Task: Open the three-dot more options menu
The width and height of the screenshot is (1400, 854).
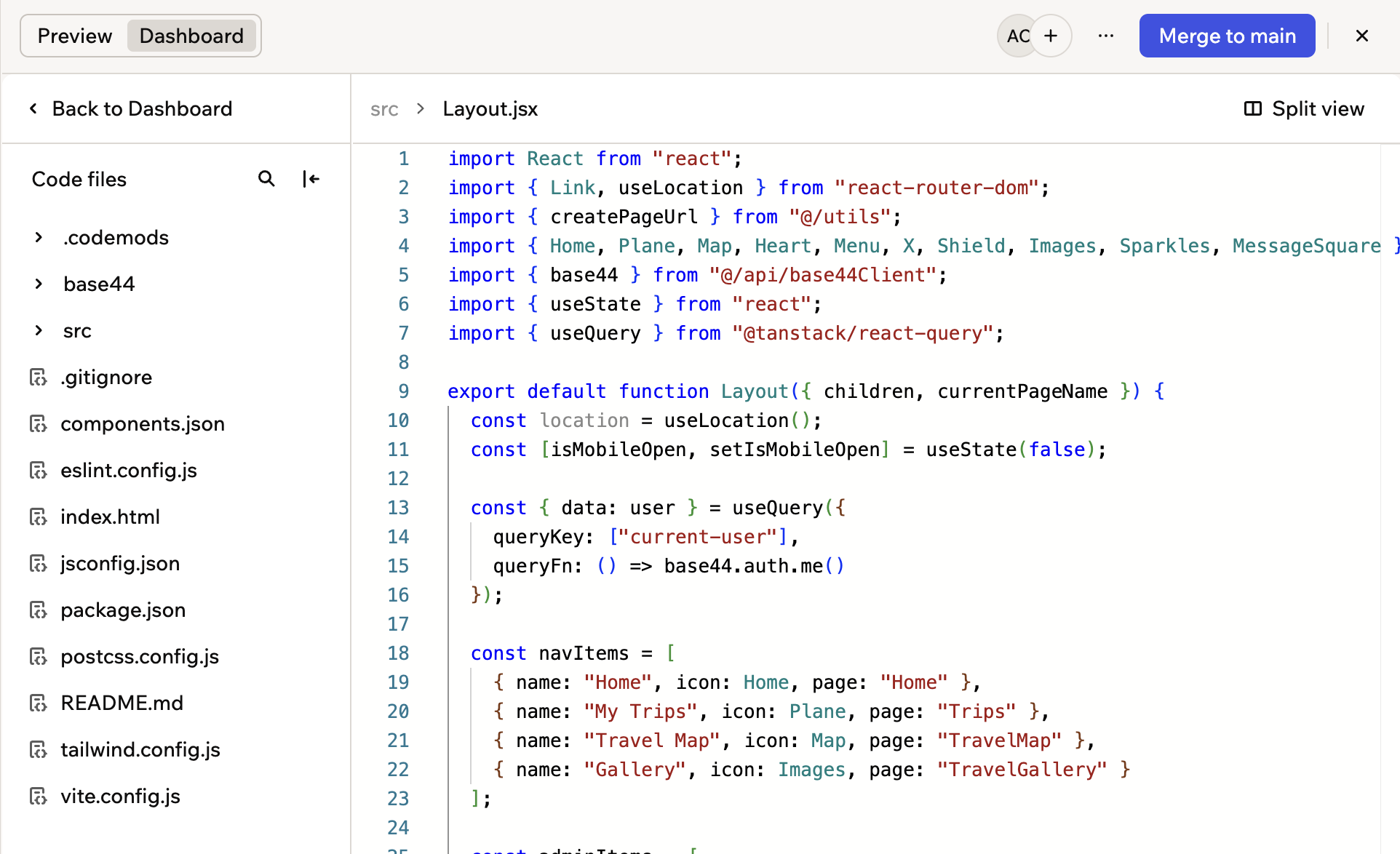Action: coord(1106,36)
